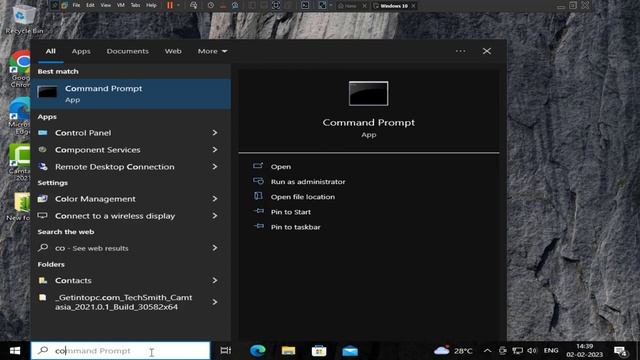Open the VMware File menu

coord(76,5)
